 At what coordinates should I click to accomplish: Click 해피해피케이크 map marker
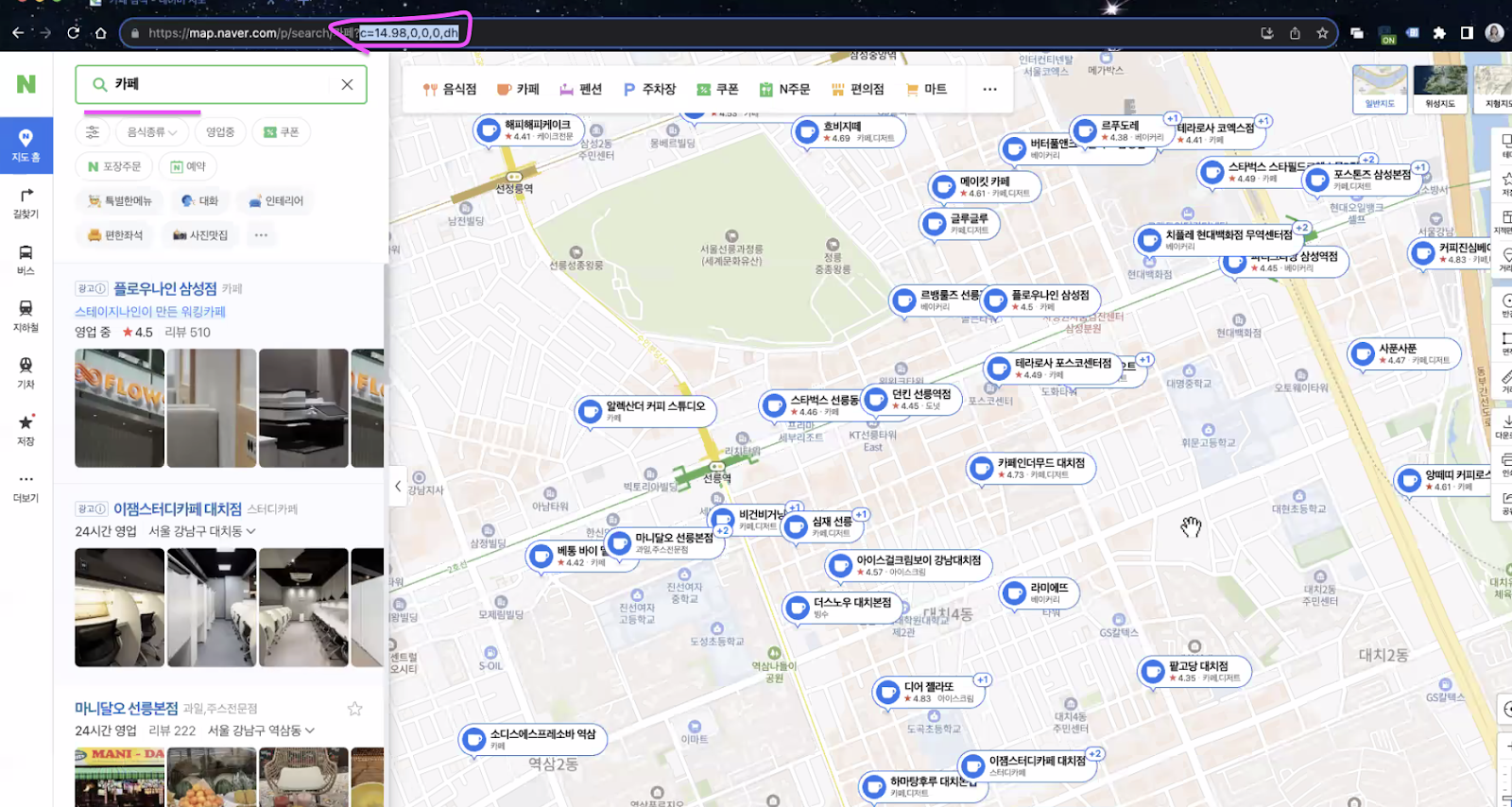tap(528, 129)
